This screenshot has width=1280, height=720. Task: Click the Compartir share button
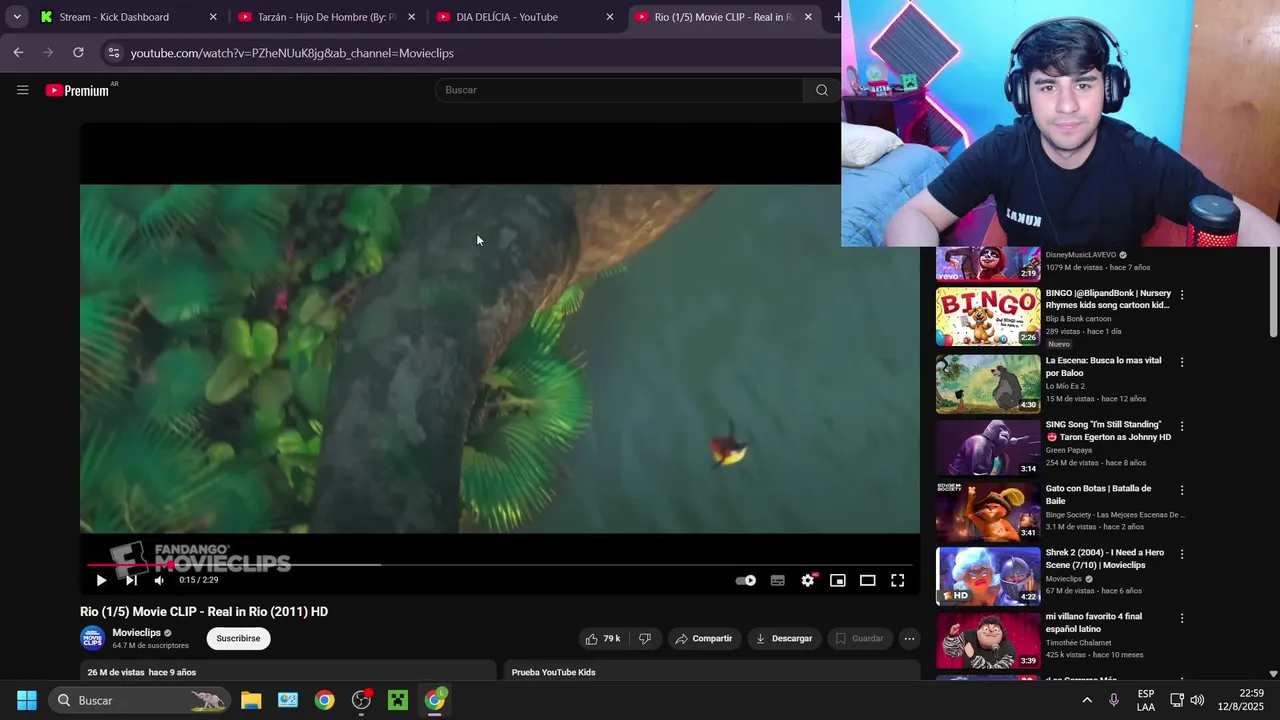pos(704,638)
